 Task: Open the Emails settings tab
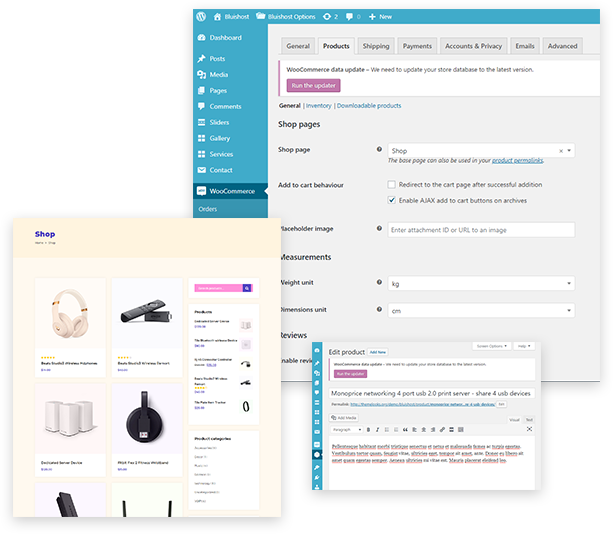(x=525, y=46)
